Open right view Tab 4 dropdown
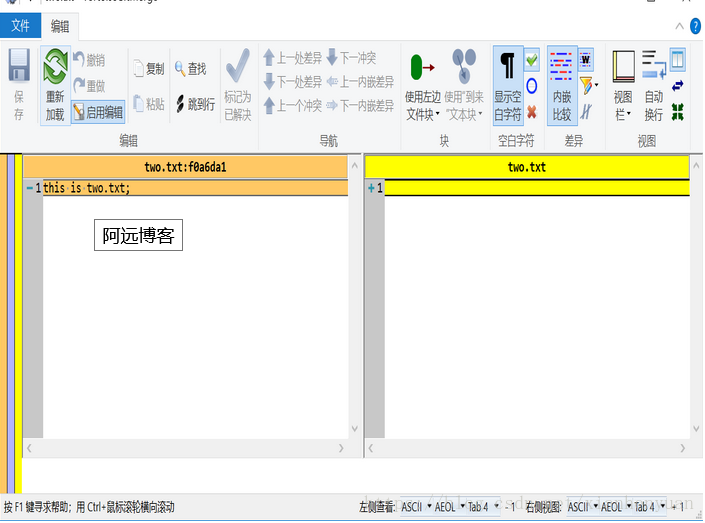 [x=649, y=507]
